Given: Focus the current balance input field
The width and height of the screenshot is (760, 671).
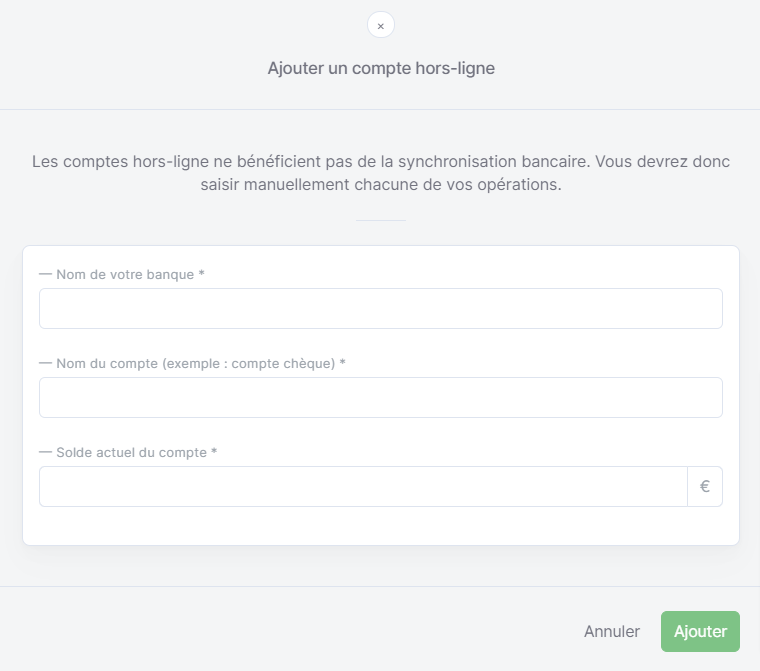Looking at the screenshot, I should click(363, 486).
